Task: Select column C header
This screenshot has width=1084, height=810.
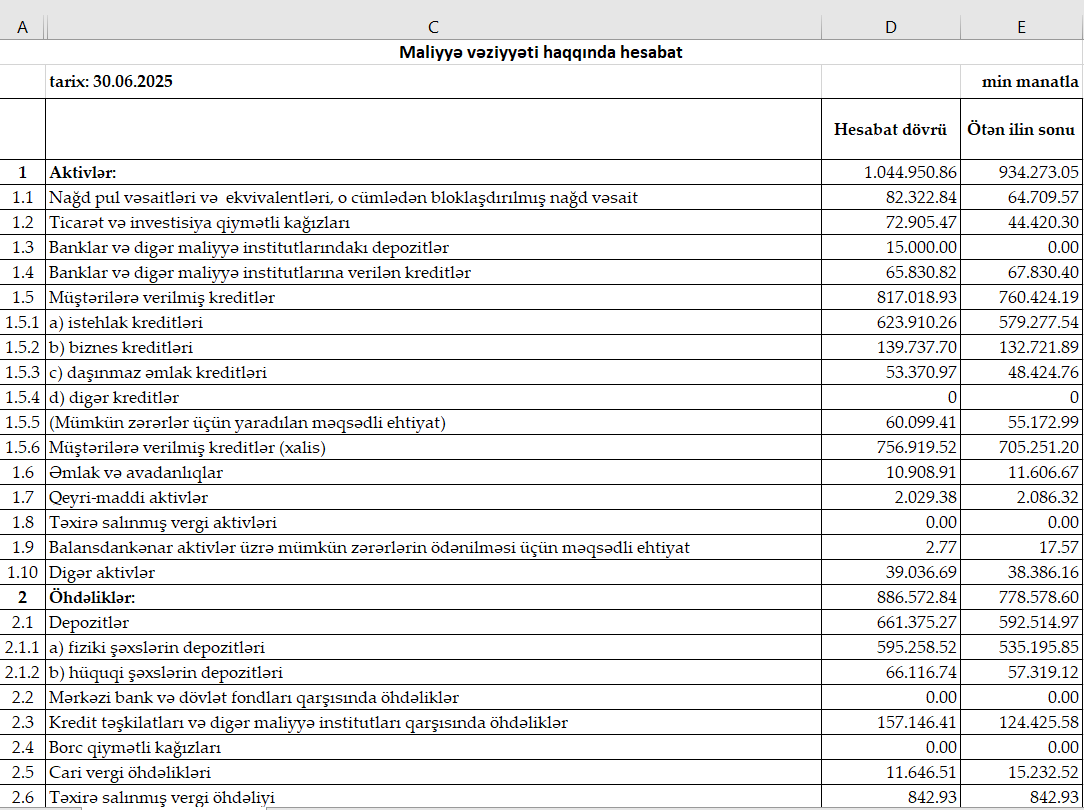Action: coord(433,27)
